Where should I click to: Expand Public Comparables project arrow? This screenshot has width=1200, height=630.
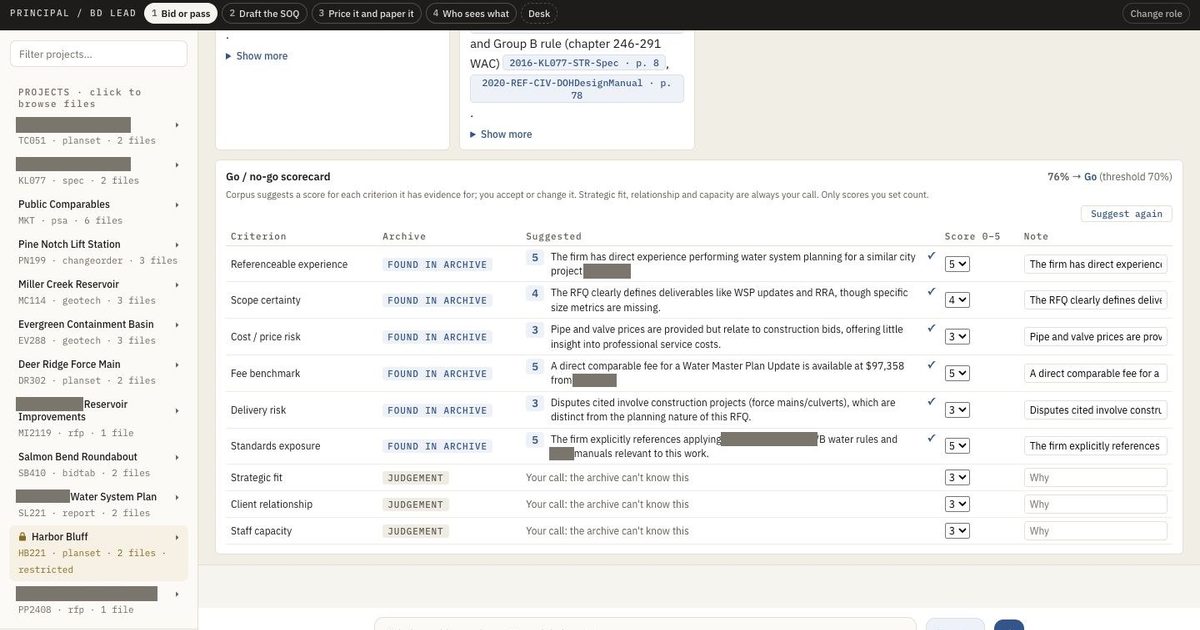pyautogui.click(x=177, y=205)
